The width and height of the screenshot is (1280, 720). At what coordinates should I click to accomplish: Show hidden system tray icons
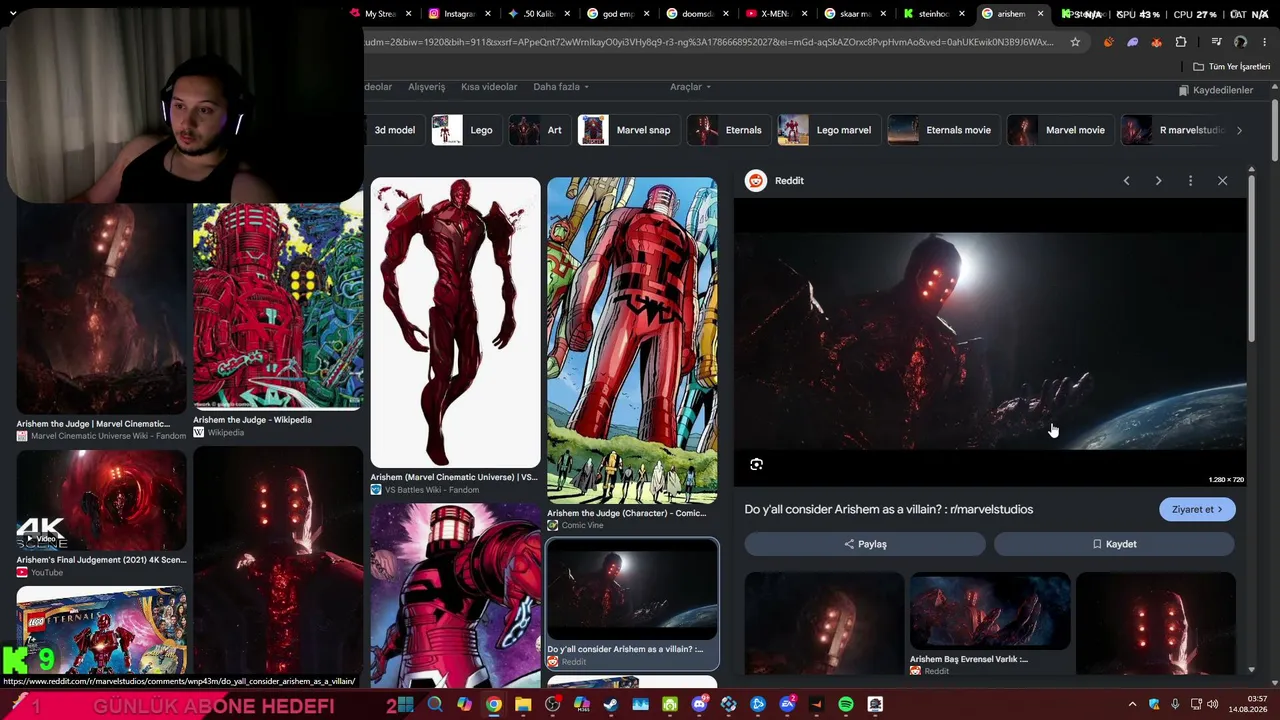[x=1132, y=705]
